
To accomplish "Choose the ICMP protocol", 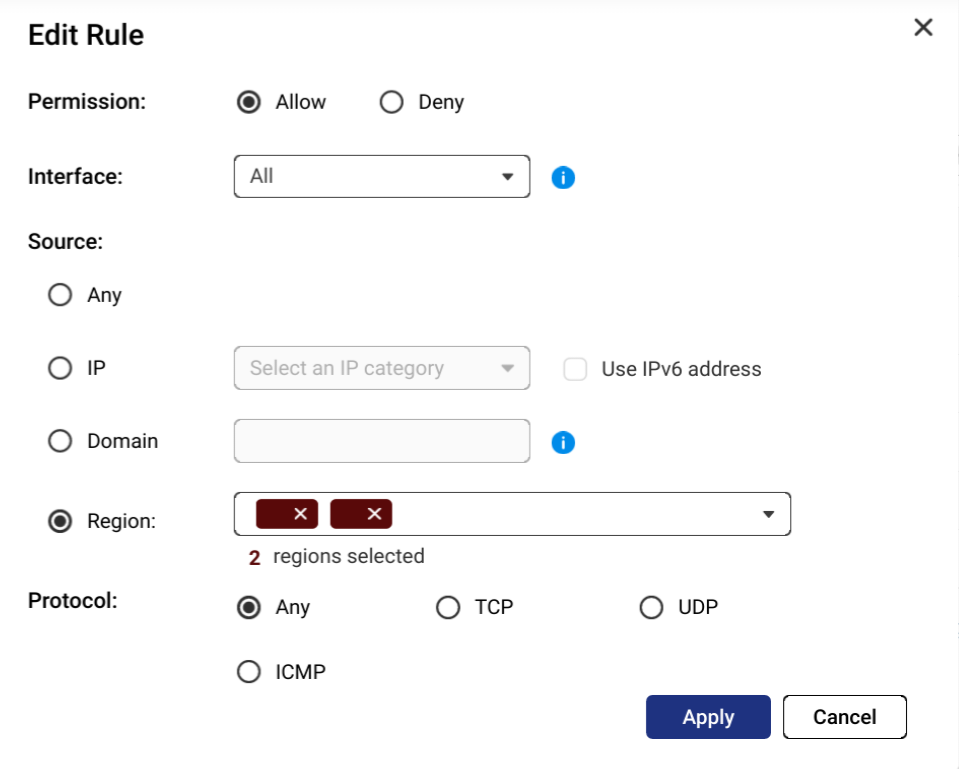I will 248,672.
